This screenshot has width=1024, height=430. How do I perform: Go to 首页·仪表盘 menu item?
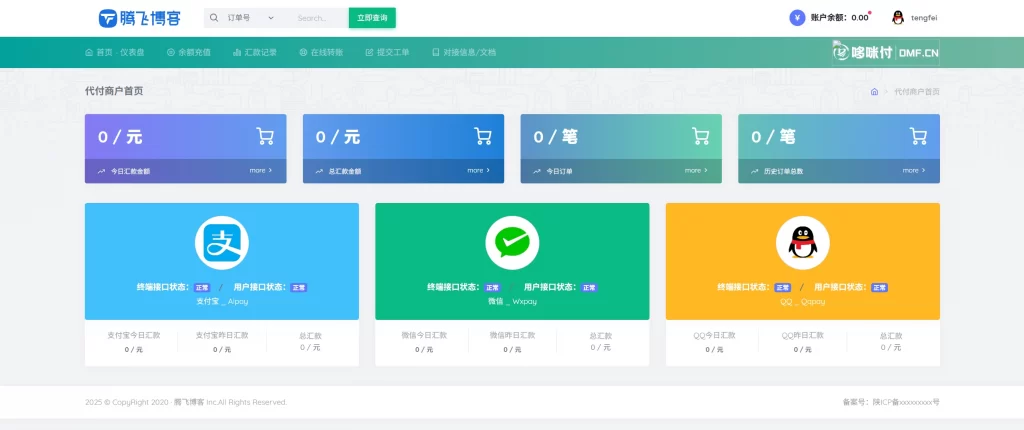click(x=114, y=52)
